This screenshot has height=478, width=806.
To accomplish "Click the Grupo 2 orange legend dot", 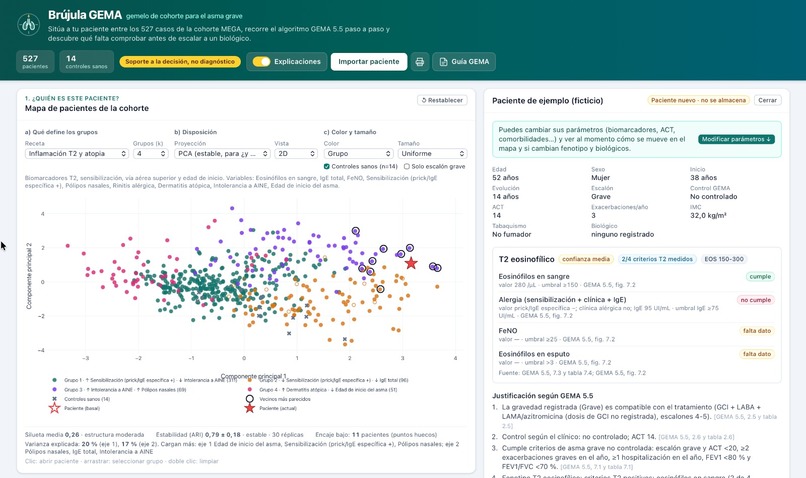I will [x=250, y=380].
